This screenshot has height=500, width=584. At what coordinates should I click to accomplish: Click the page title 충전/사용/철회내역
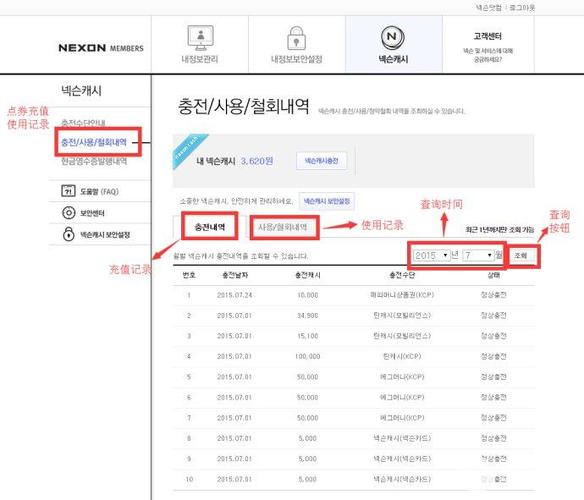(244, 107)
